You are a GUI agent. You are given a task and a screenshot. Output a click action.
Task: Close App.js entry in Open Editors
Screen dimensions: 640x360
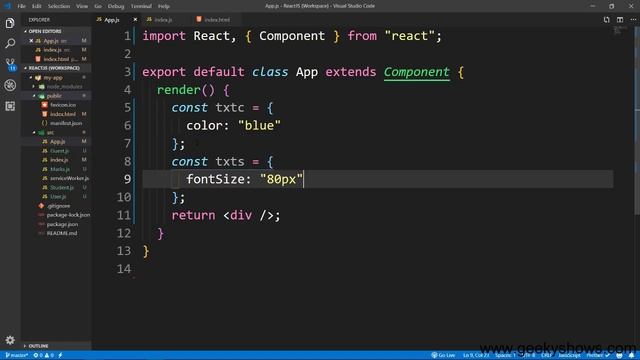point(31,41)
